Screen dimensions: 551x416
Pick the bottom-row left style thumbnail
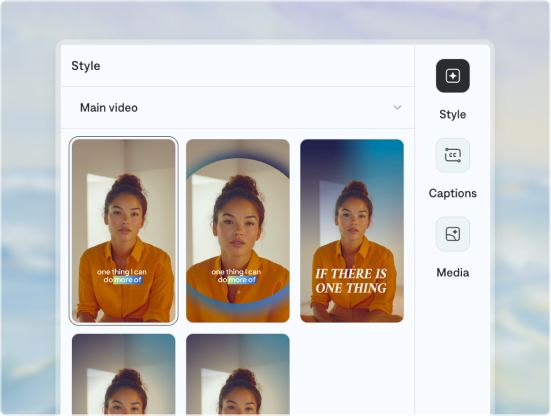tap(124, 375)
